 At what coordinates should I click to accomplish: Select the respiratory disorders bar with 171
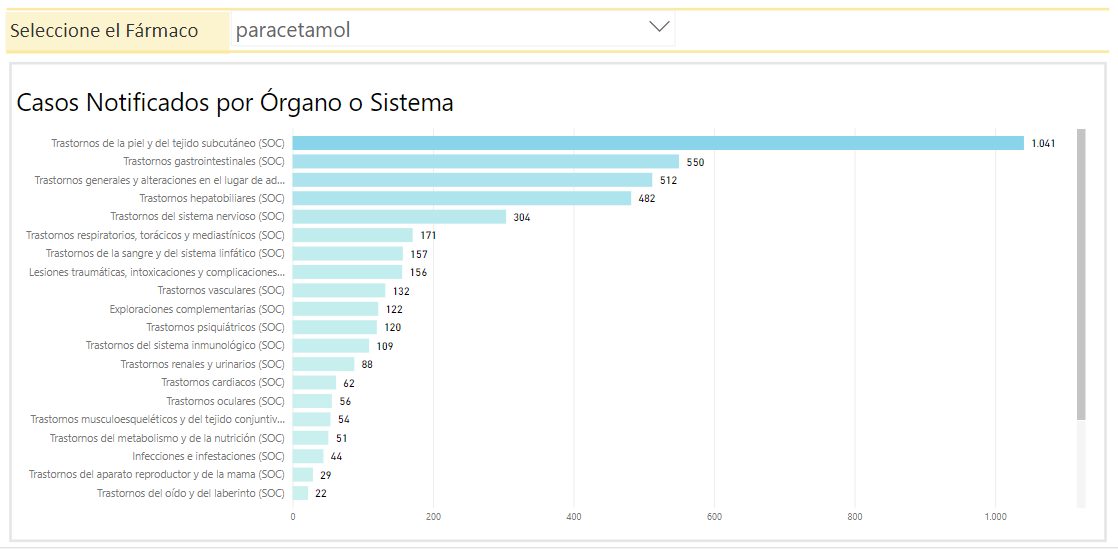coord(352,235)
